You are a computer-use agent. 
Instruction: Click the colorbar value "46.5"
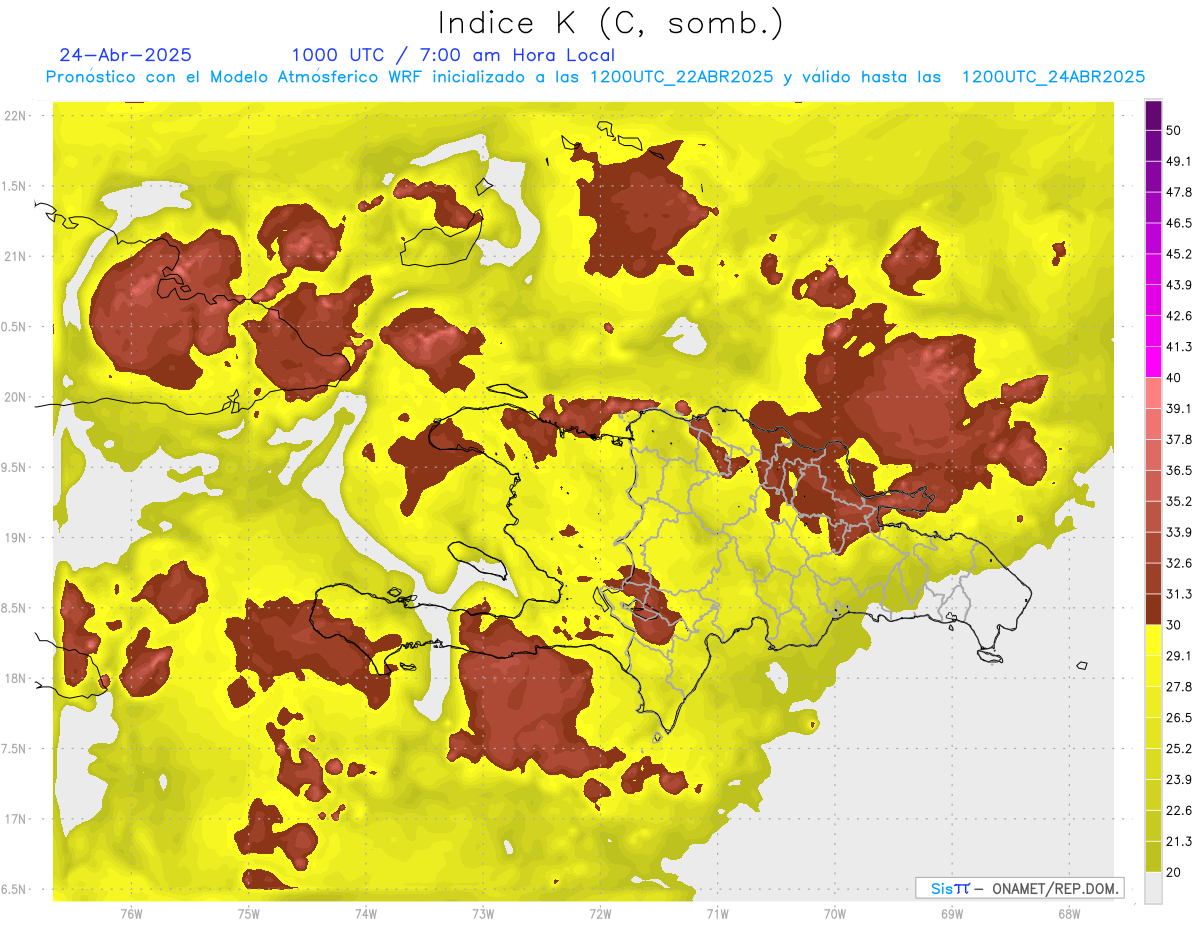[x=1178, y=223]
